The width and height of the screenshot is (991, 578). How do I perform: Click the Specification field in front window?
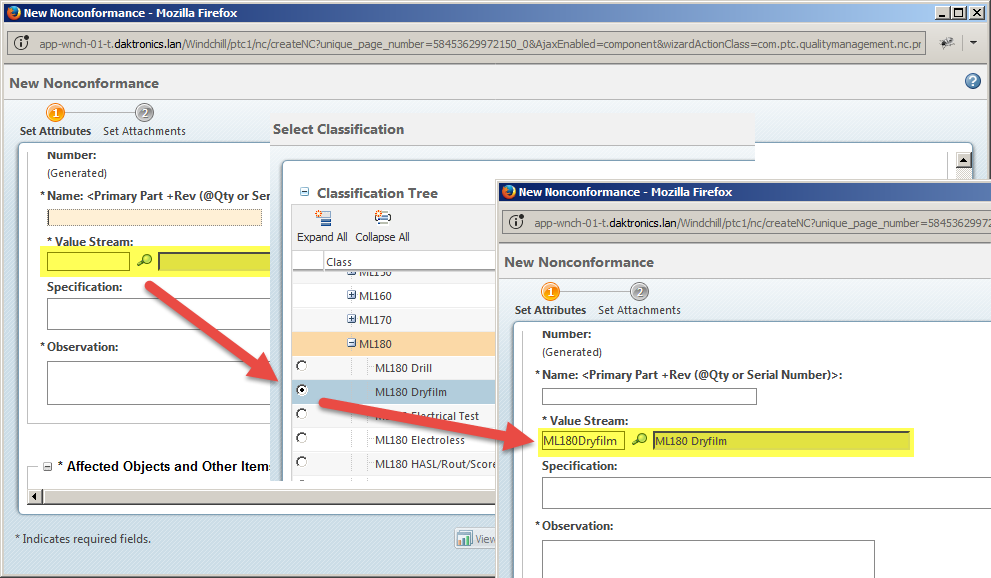tap(766, 493)
